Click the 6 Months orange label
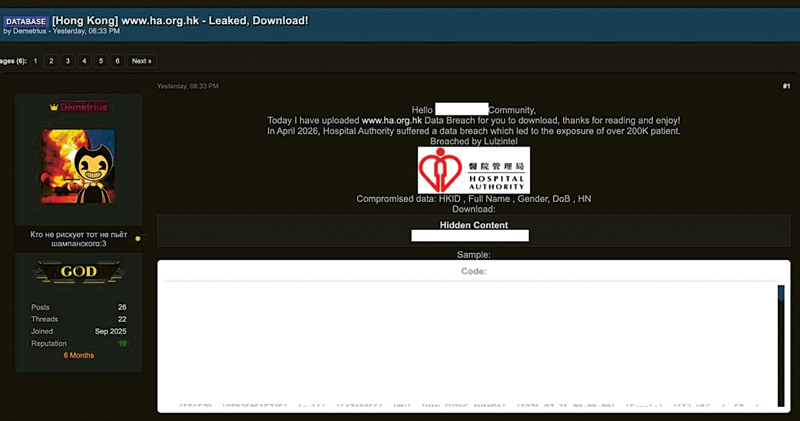Screen dimensions: 800x421 (78, 355)
